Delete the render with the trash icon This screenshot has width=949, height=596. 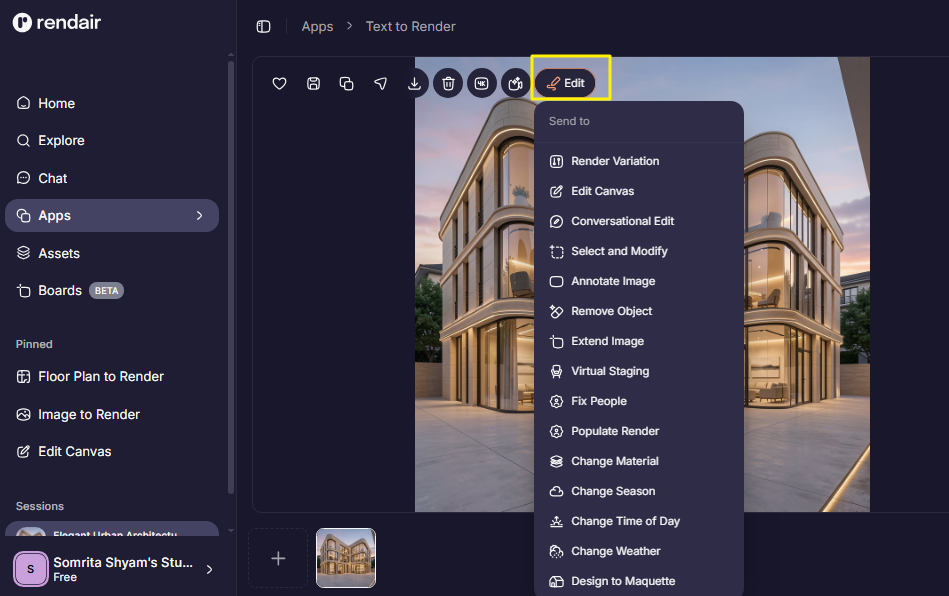click(448, 84)
